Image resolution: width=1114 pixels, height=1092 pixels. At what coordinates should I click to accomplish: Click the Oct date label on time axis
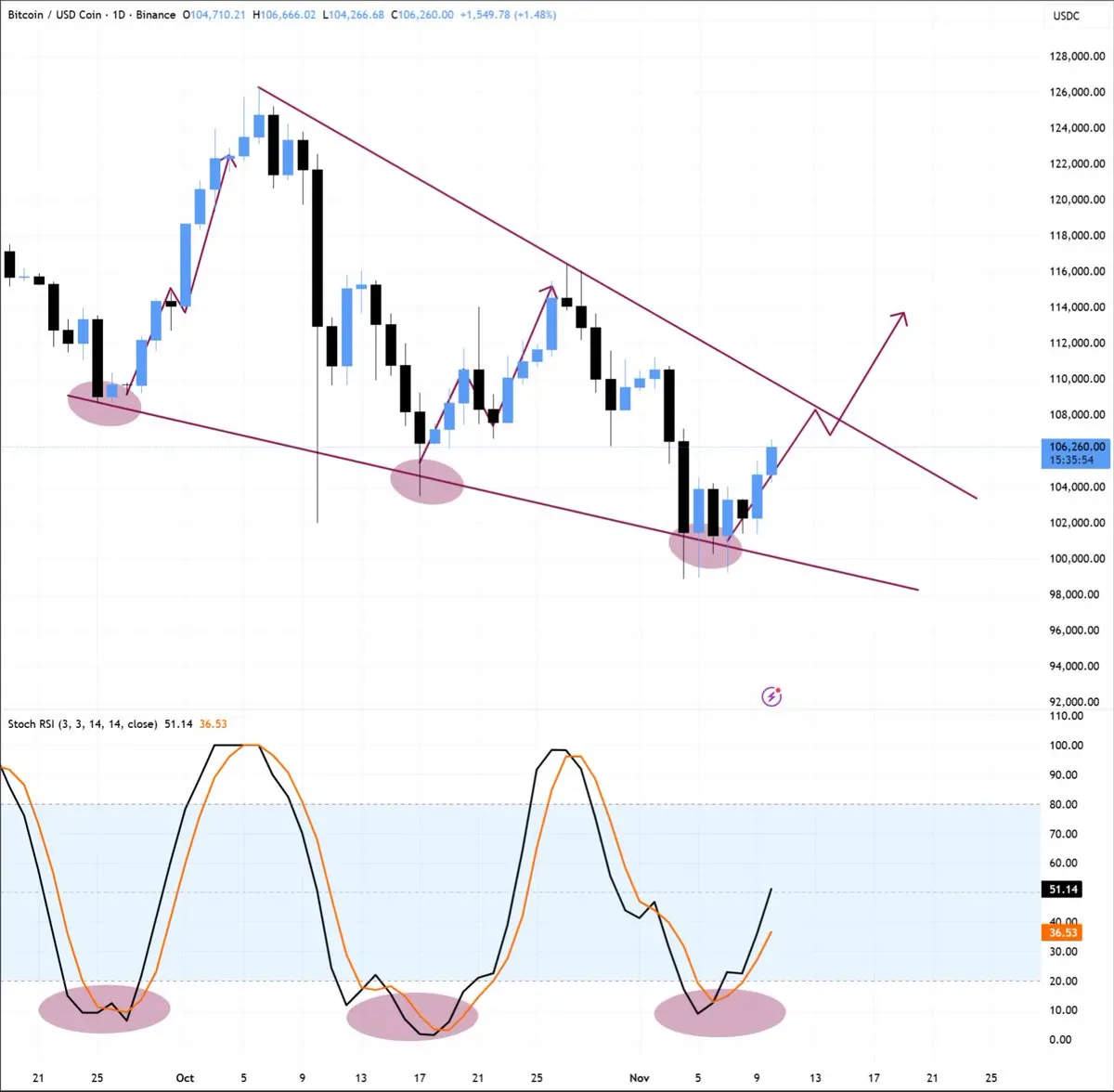[x=185, y=1078]
